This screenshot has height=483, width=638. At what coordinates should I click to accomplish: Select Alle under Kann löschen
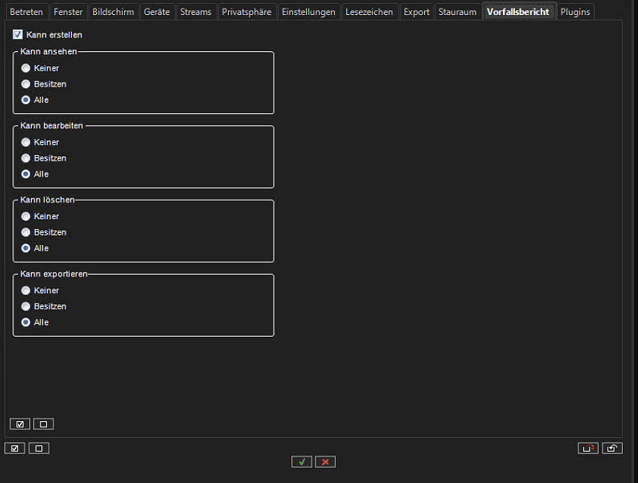click(26, 248)
